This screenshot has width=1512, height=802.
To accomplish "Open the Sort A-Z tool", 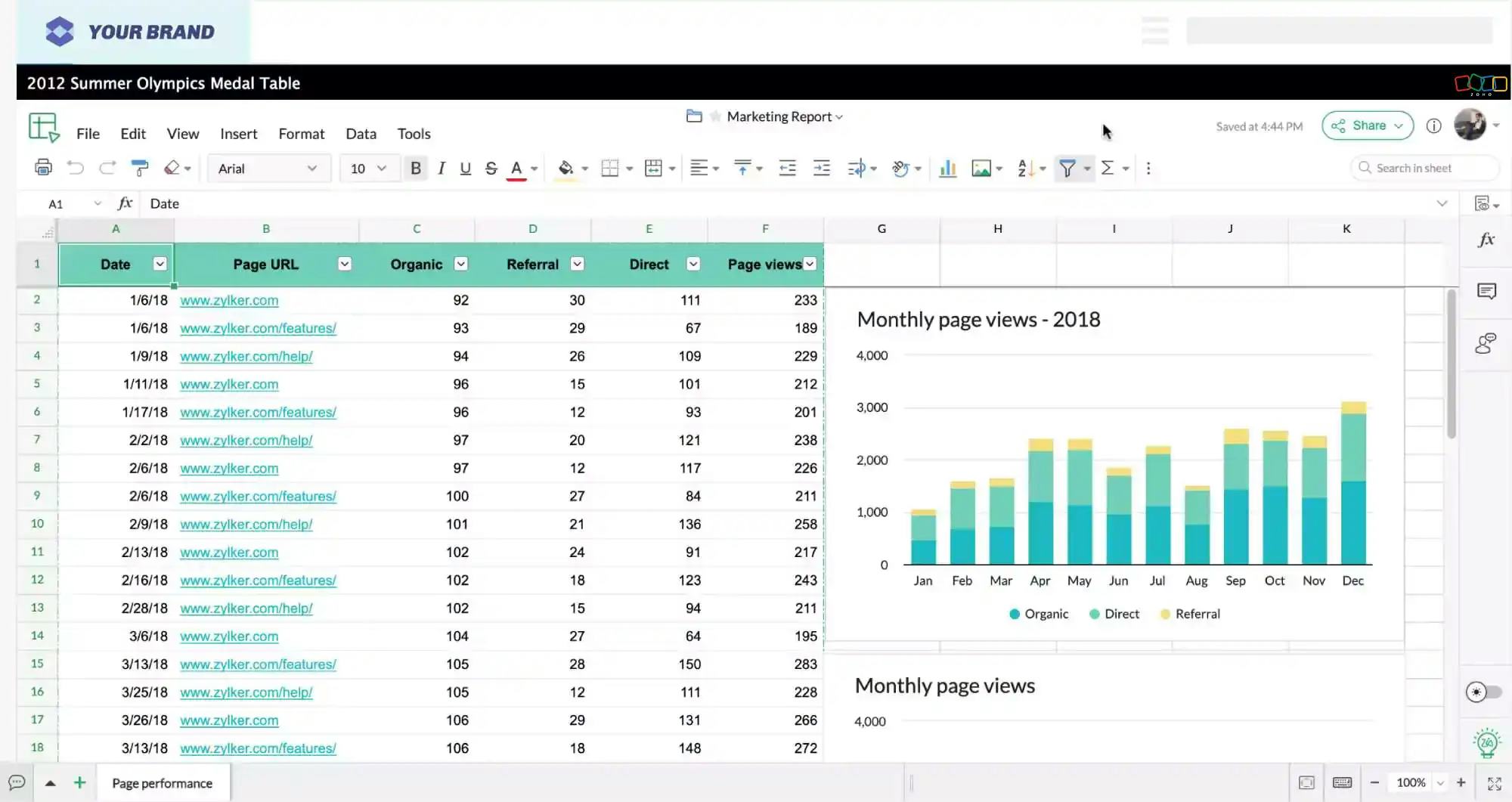I will pyautogui.click(x=1027, y=168).
